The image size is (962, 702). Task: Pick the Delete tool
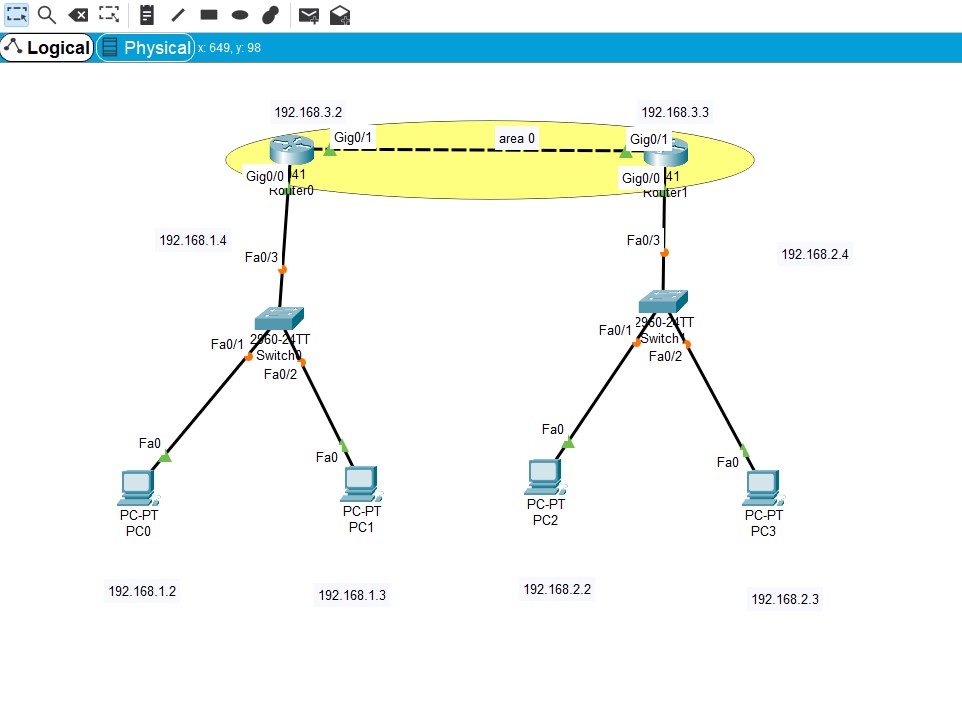(x=78, y=15)
